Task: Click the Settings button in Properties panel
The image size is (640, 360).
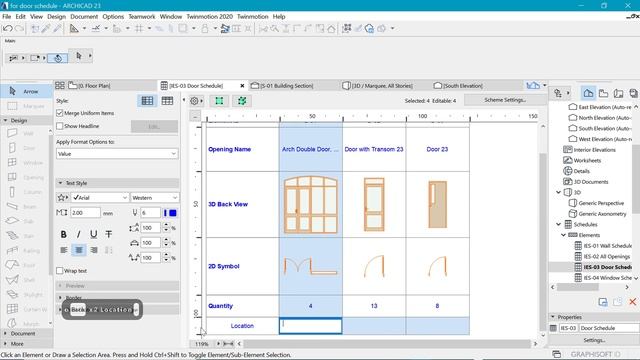Action: click(x=594, y=340)
